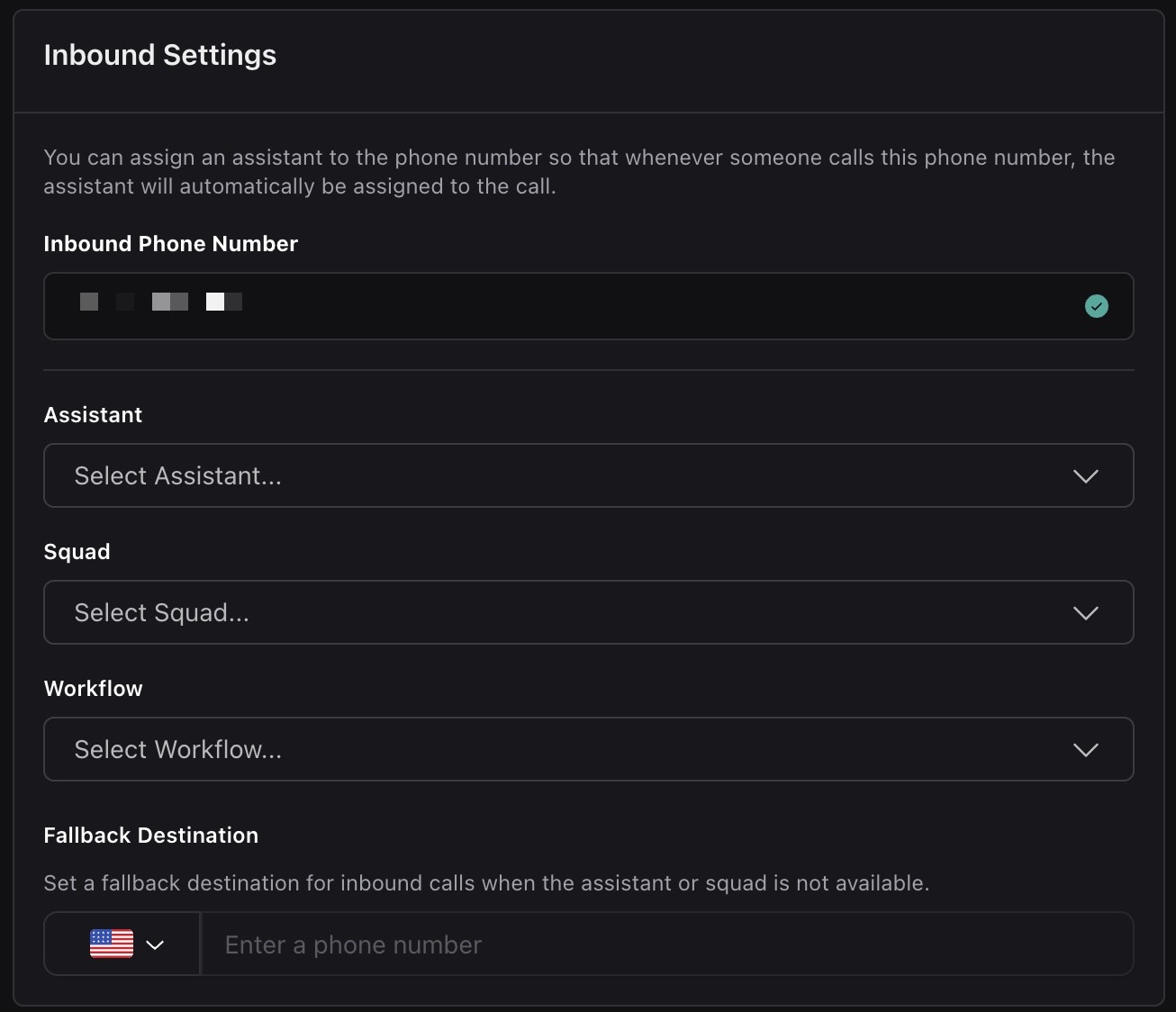Click the Inbound Settings heading
This screenshot has height=1012, width=1176.
pyautogui.click(x=160, y=55)
